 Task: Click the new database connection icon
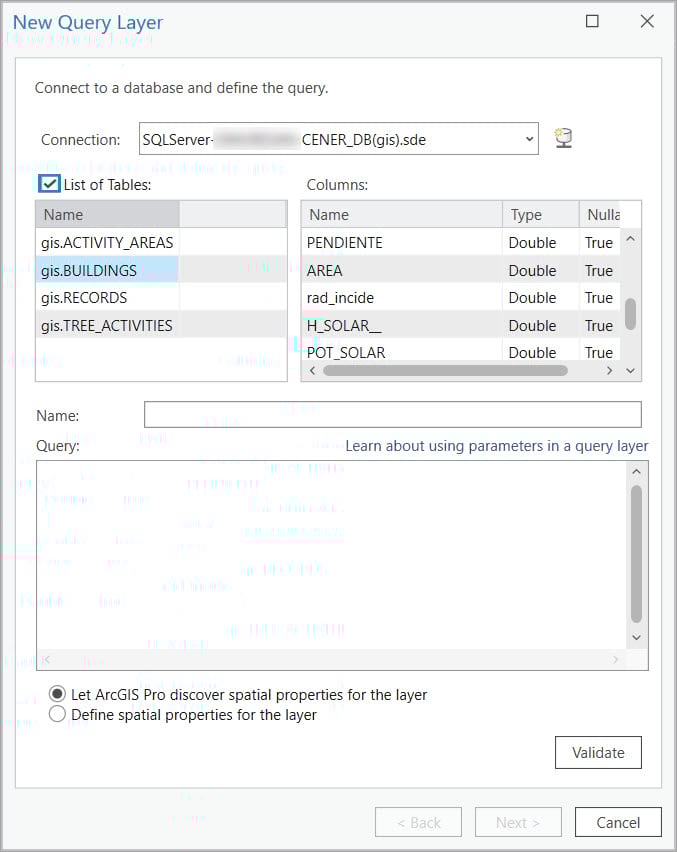point(563,138)
